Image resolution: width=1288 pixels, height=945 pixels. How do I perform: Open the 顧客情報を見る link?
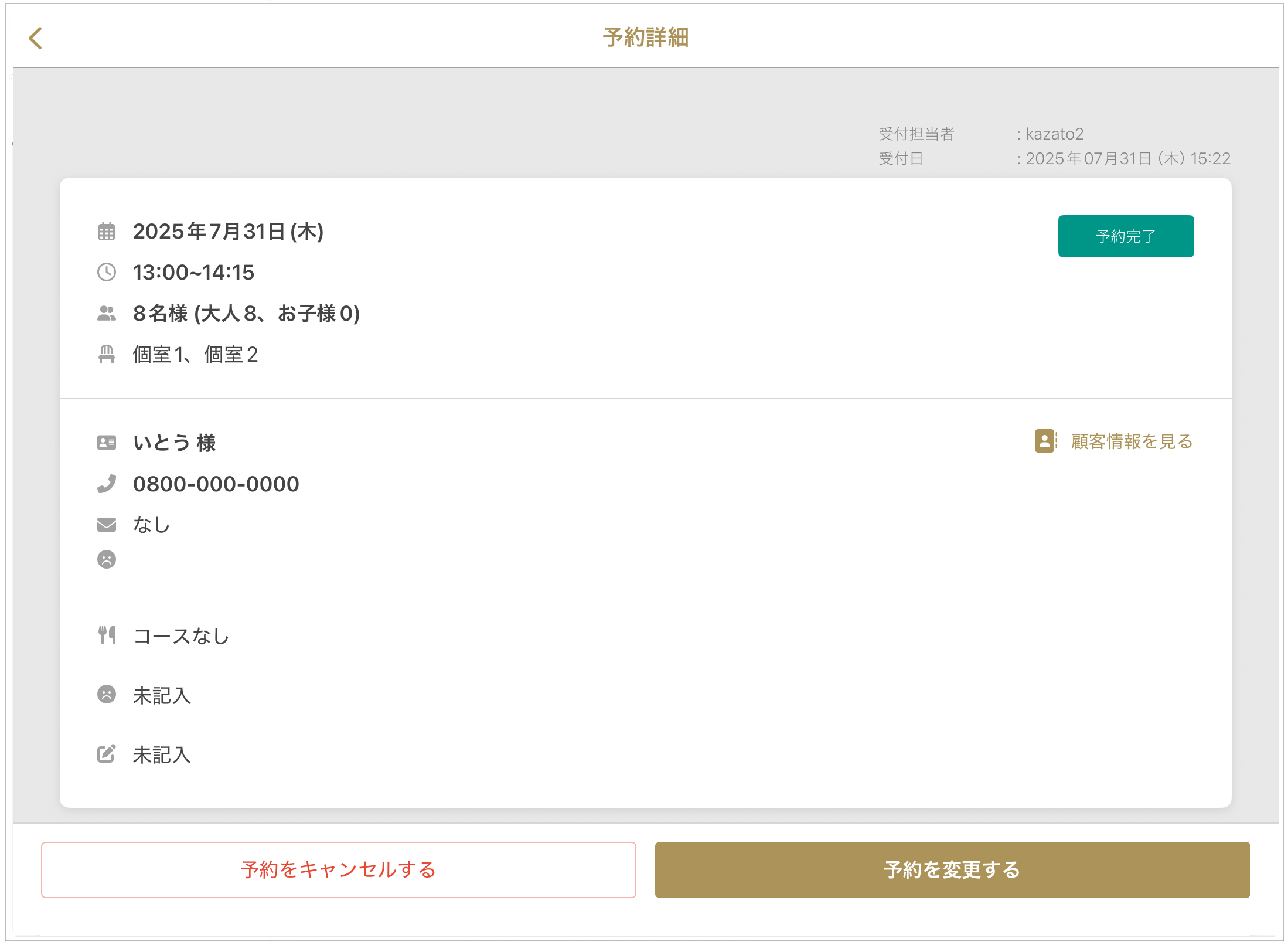point(1131,441)
